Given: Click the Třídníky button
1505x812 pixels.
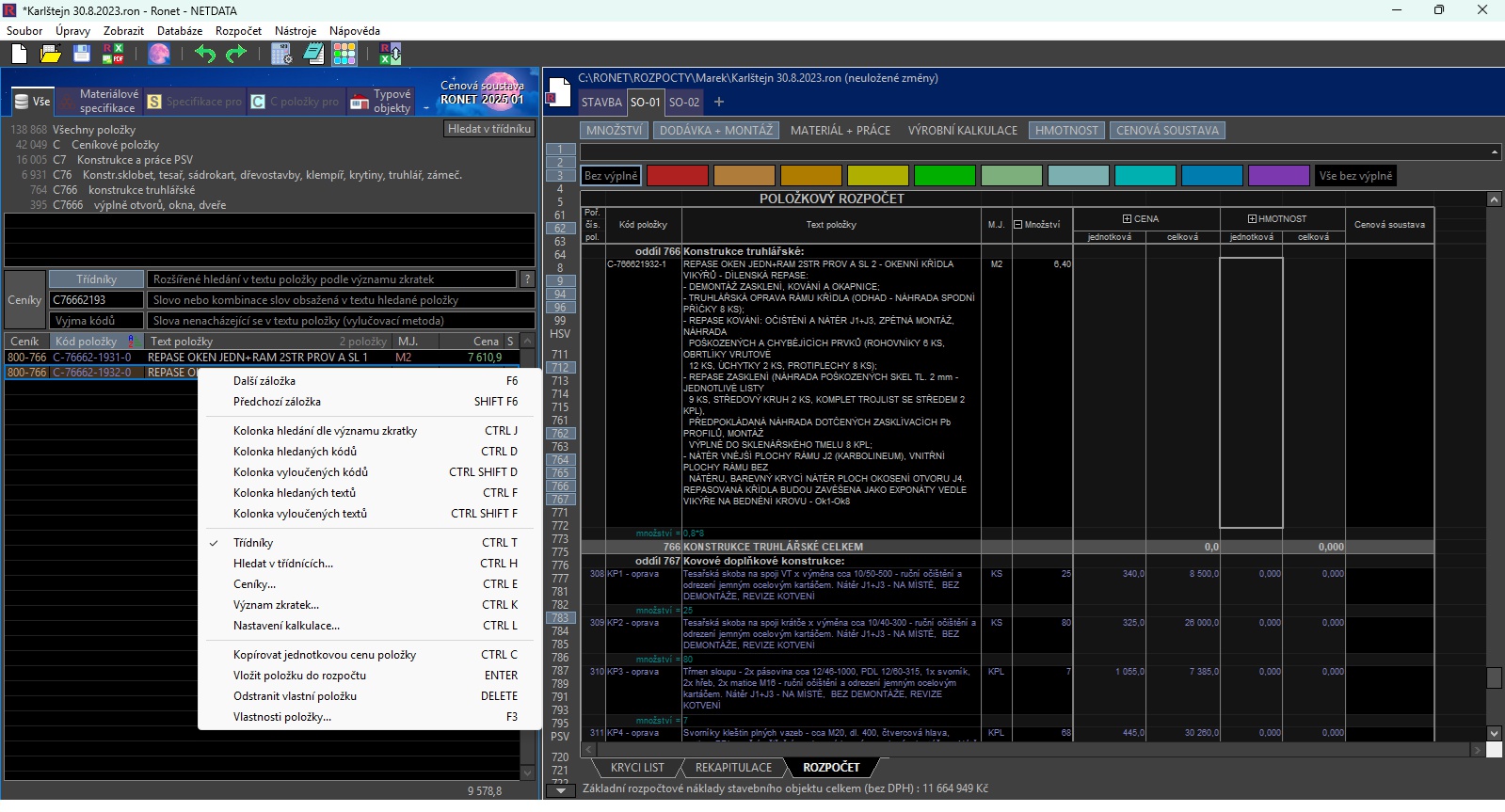Looking at the screenshot, I should tap(96, 279).
